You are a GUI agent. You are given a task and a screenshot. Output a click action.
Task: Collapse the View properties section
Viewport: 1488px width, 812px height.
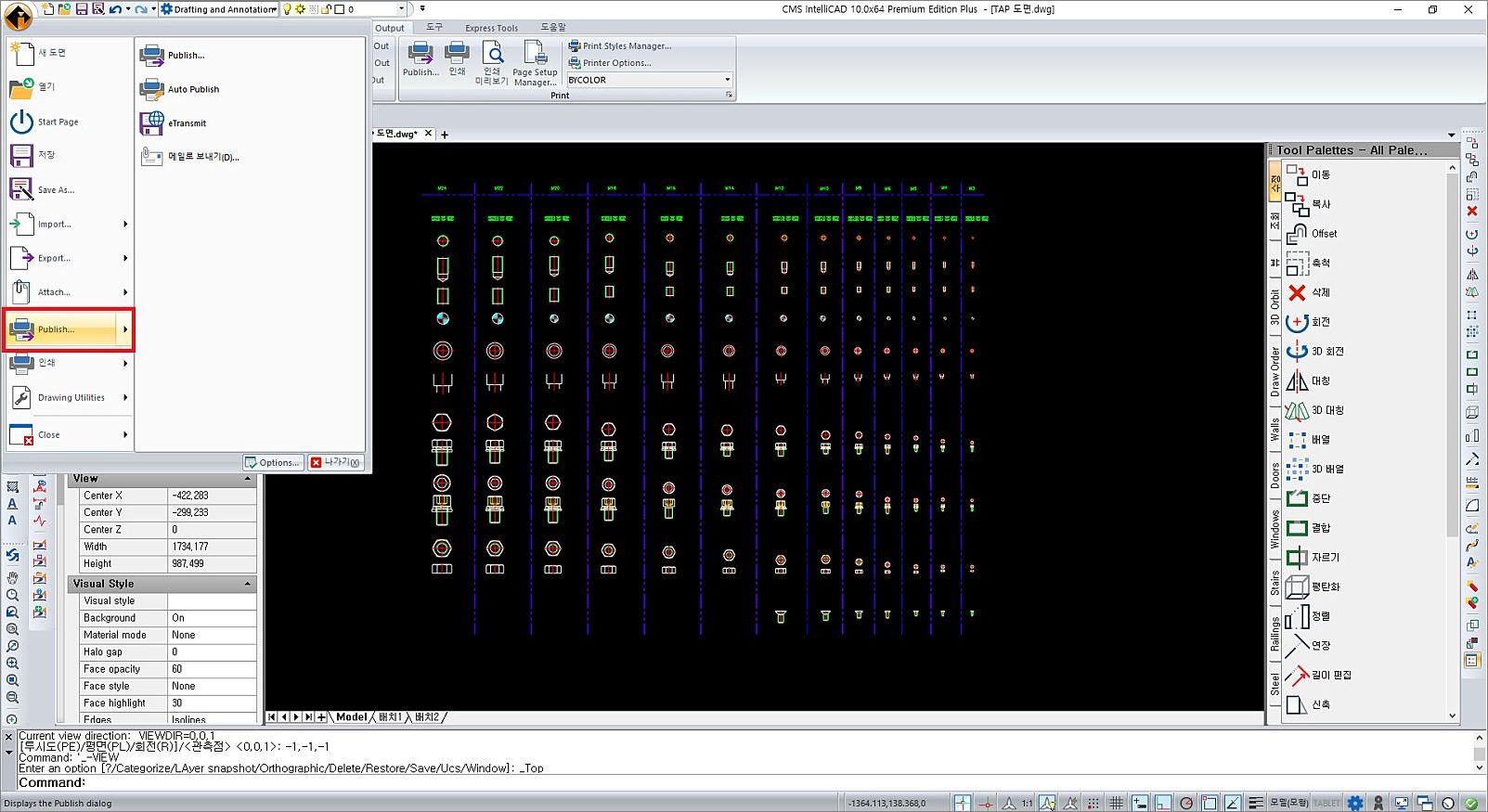coord(248,479)
